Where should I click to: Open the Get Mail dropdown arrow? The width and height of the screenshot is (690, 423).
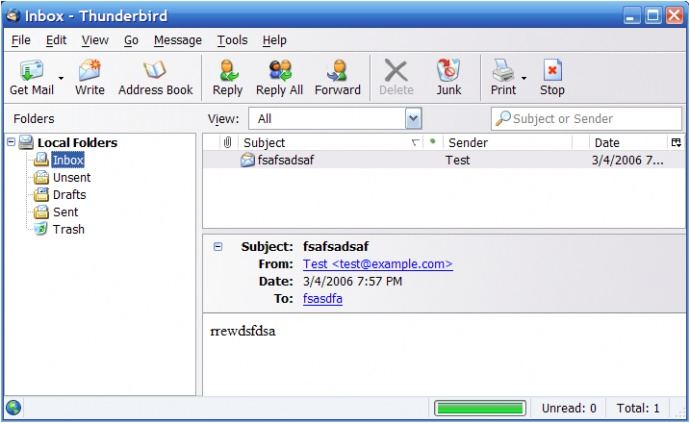[61, 79]
